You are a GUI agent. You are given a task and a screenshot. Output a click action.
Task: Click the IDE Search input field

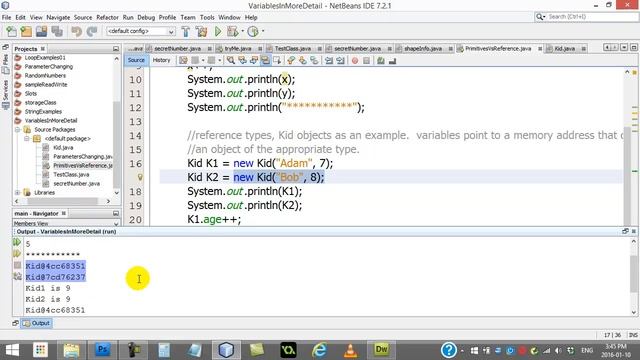click(x=591, y=17)
